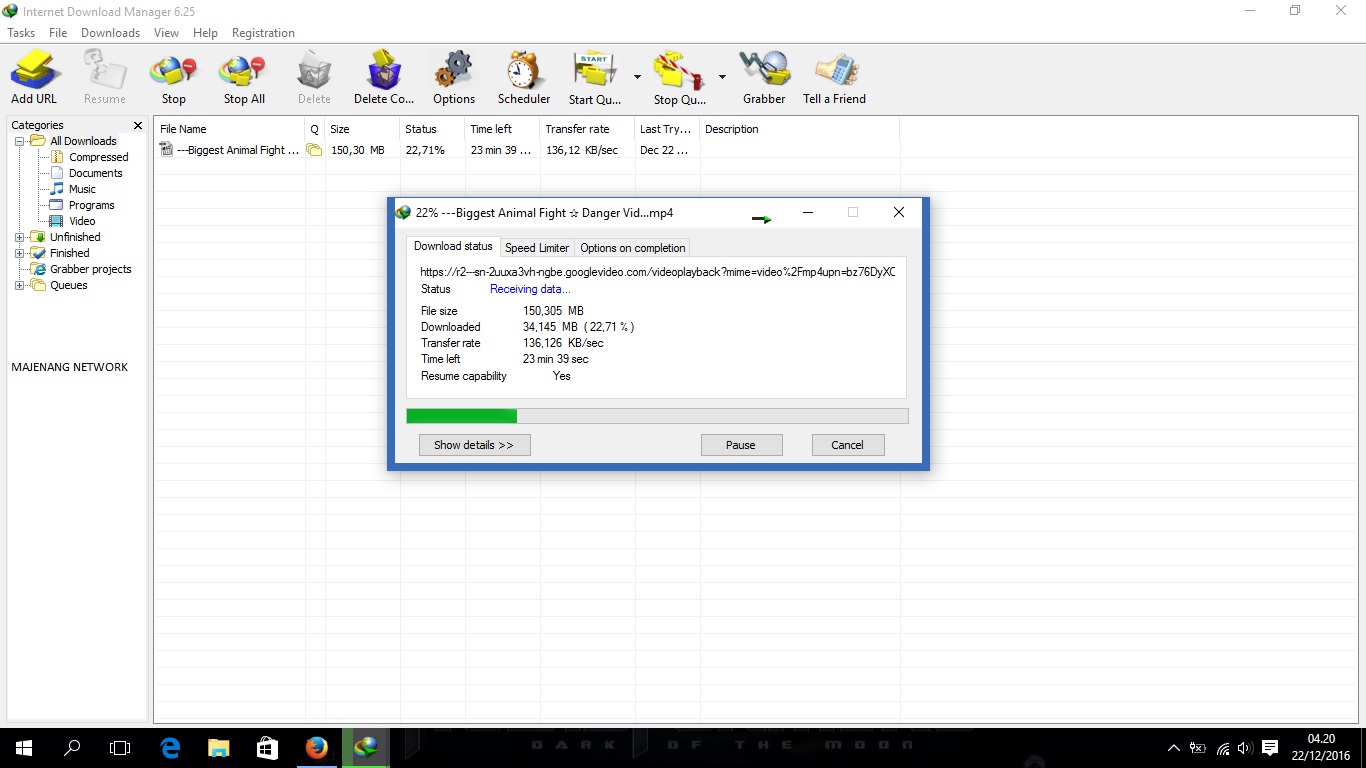Collapse the All Downloads tree branch

click(x=21, y=140)
